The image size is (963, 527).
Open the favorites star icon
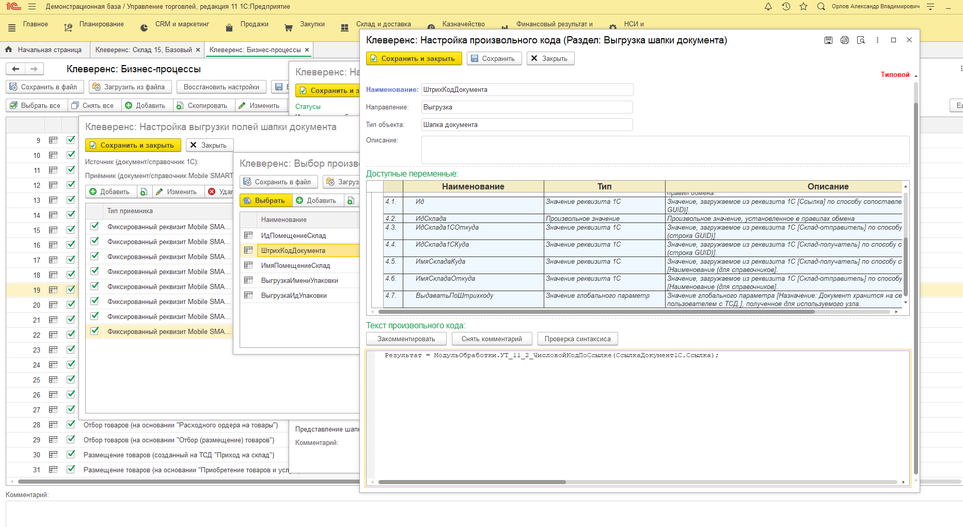coord(803,7)
